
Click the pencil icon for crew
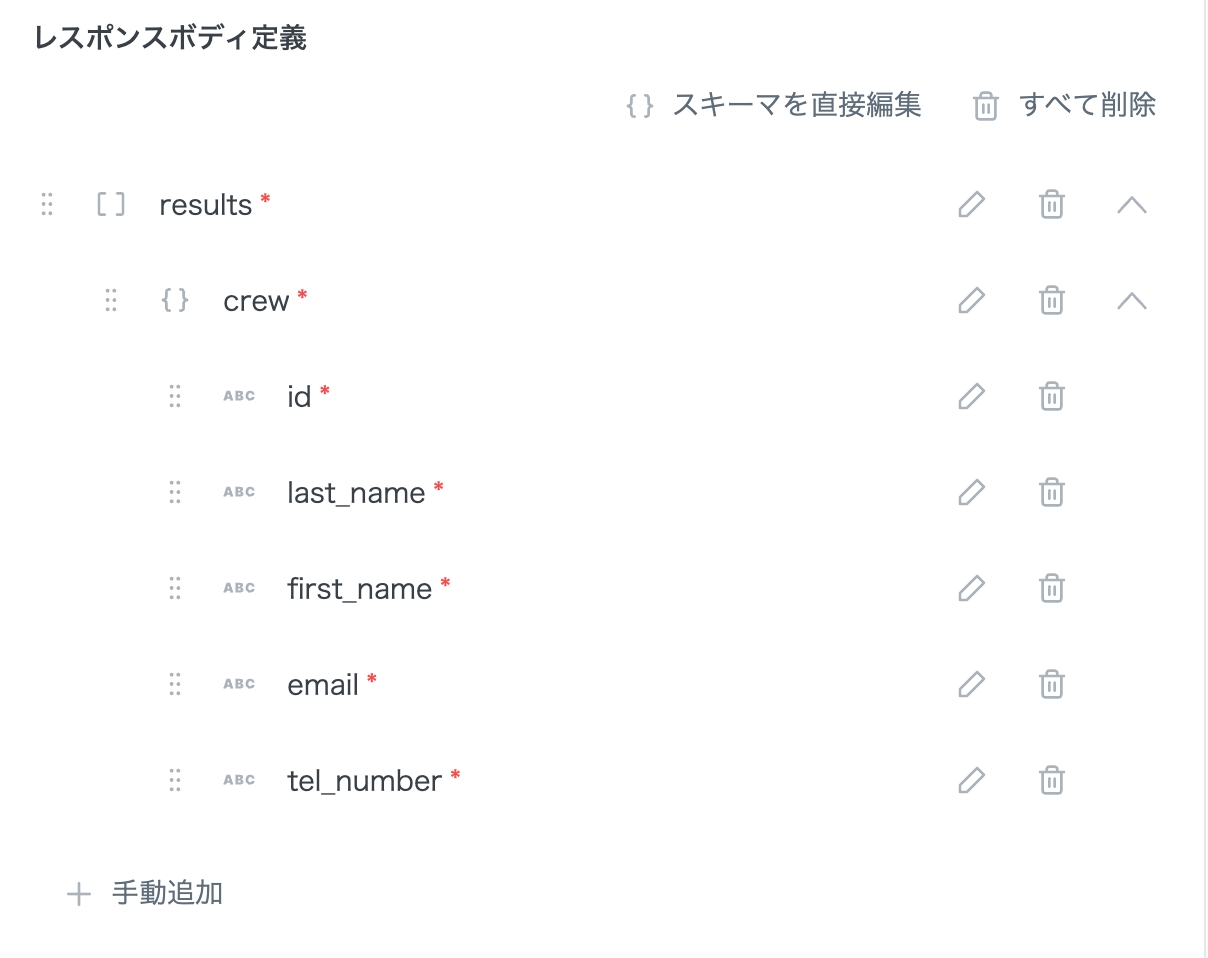971,301
